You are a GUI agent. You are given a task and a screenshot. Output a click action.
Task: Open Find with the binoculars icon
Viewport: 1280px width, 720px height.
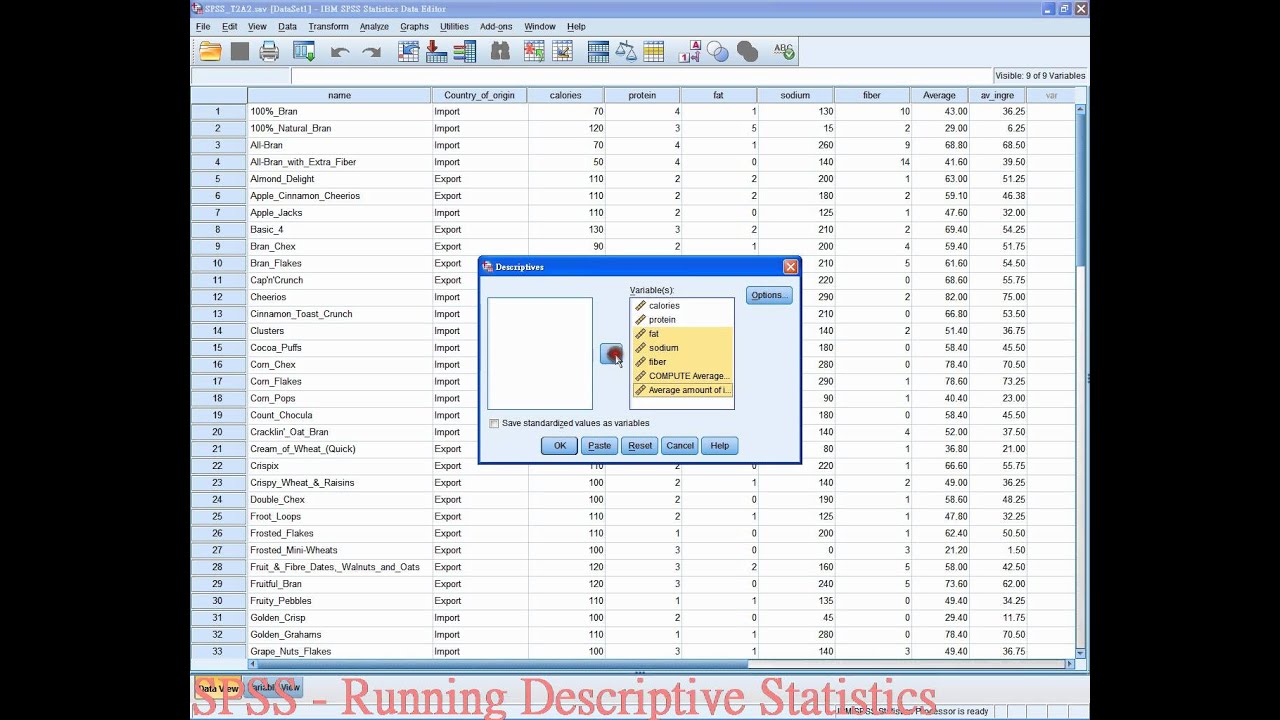[x=500, y=52]
